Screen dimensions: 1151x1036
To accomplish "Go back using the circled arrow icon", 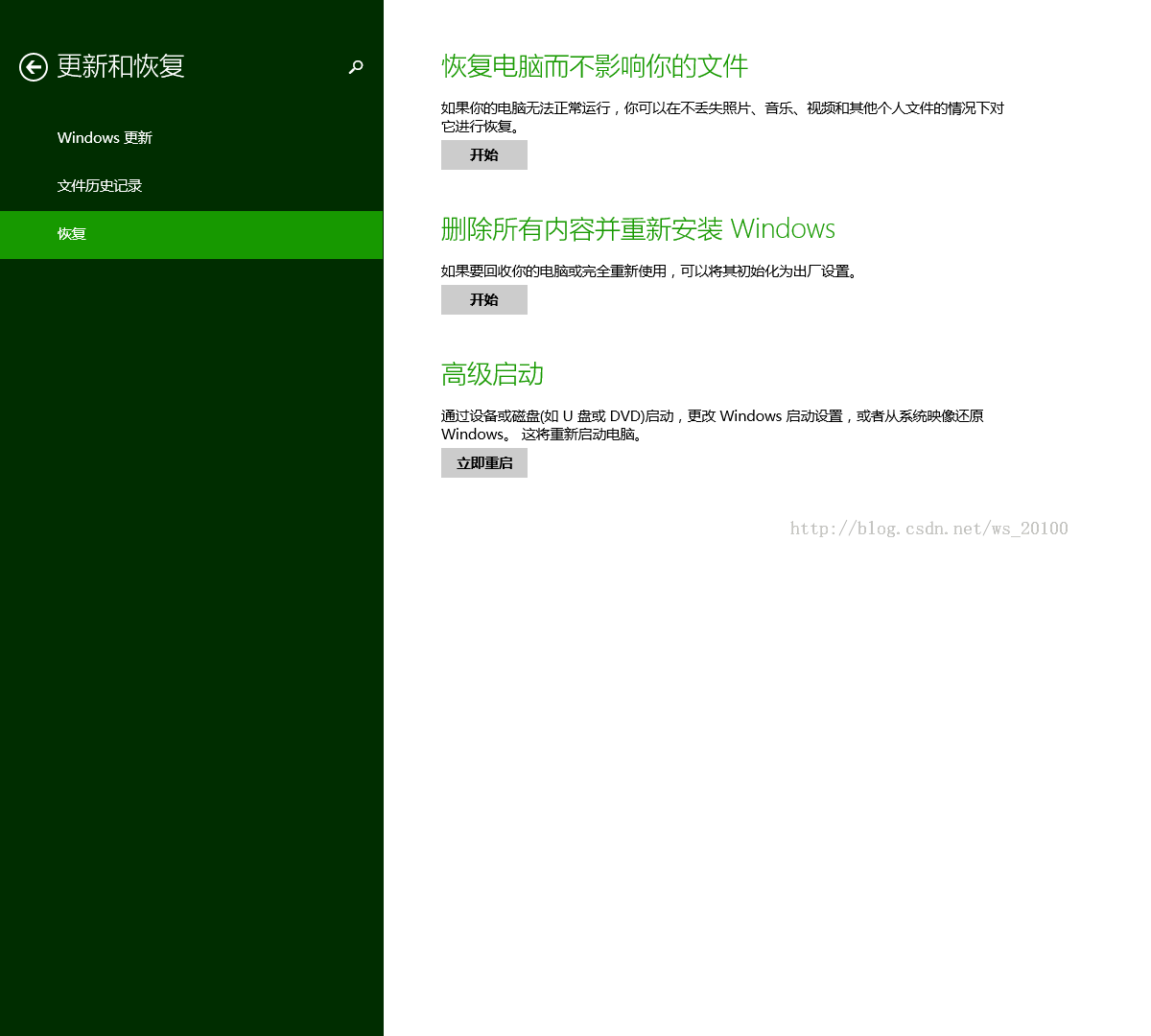I will click(34, 67).
